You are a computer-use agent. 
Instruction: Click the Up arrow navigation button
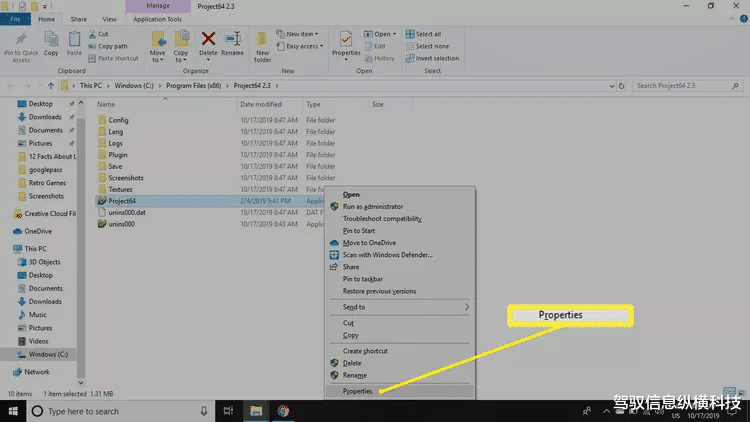pyautogui.click(x=51, y=86)
